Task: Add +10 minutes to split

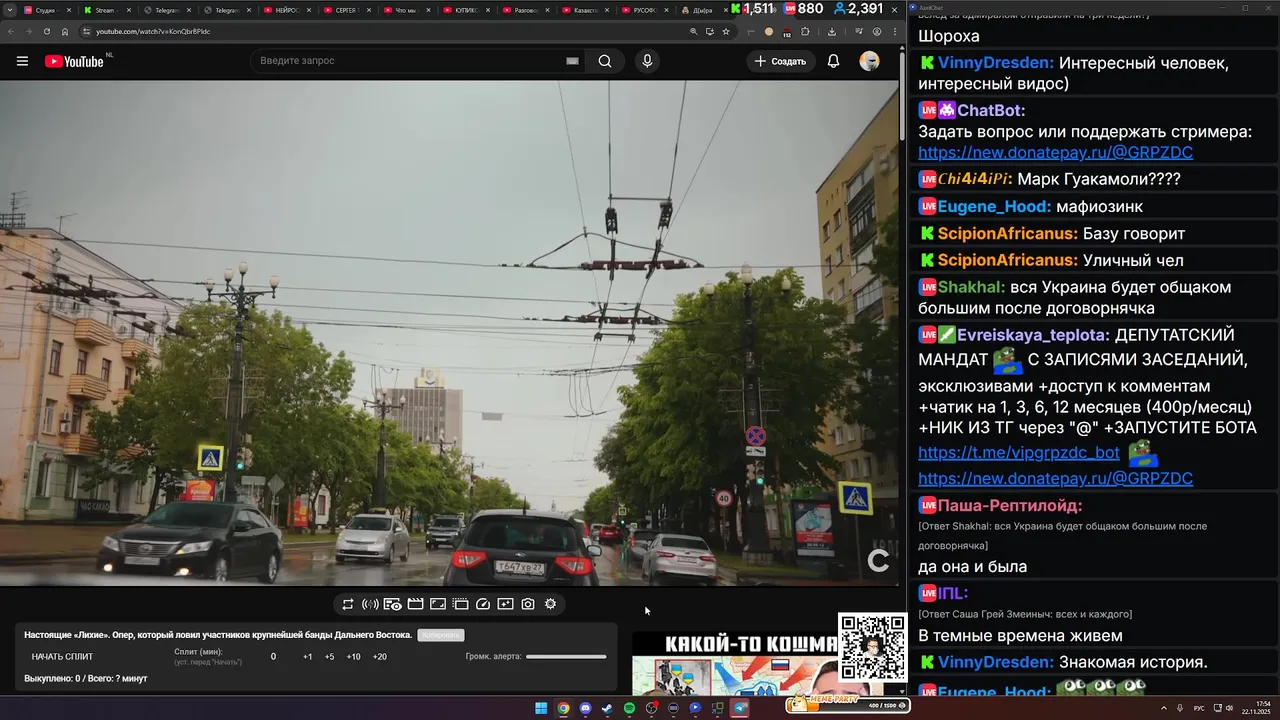Action: [x=353, y=657]
